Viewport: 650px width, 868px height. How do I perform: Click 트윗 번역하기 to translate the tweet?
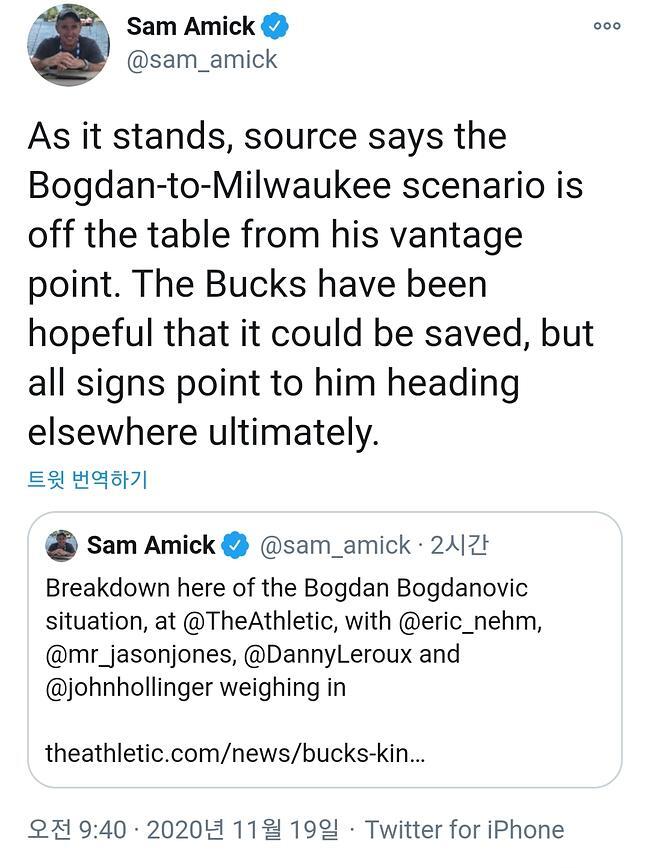click(88, 480)
